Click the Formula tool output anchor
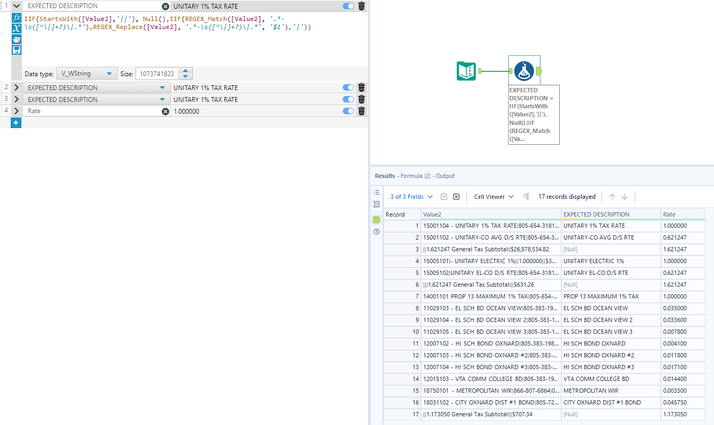The height and width of the screenshot is (425, 714). pyautogui.click(x=539, y=71)
